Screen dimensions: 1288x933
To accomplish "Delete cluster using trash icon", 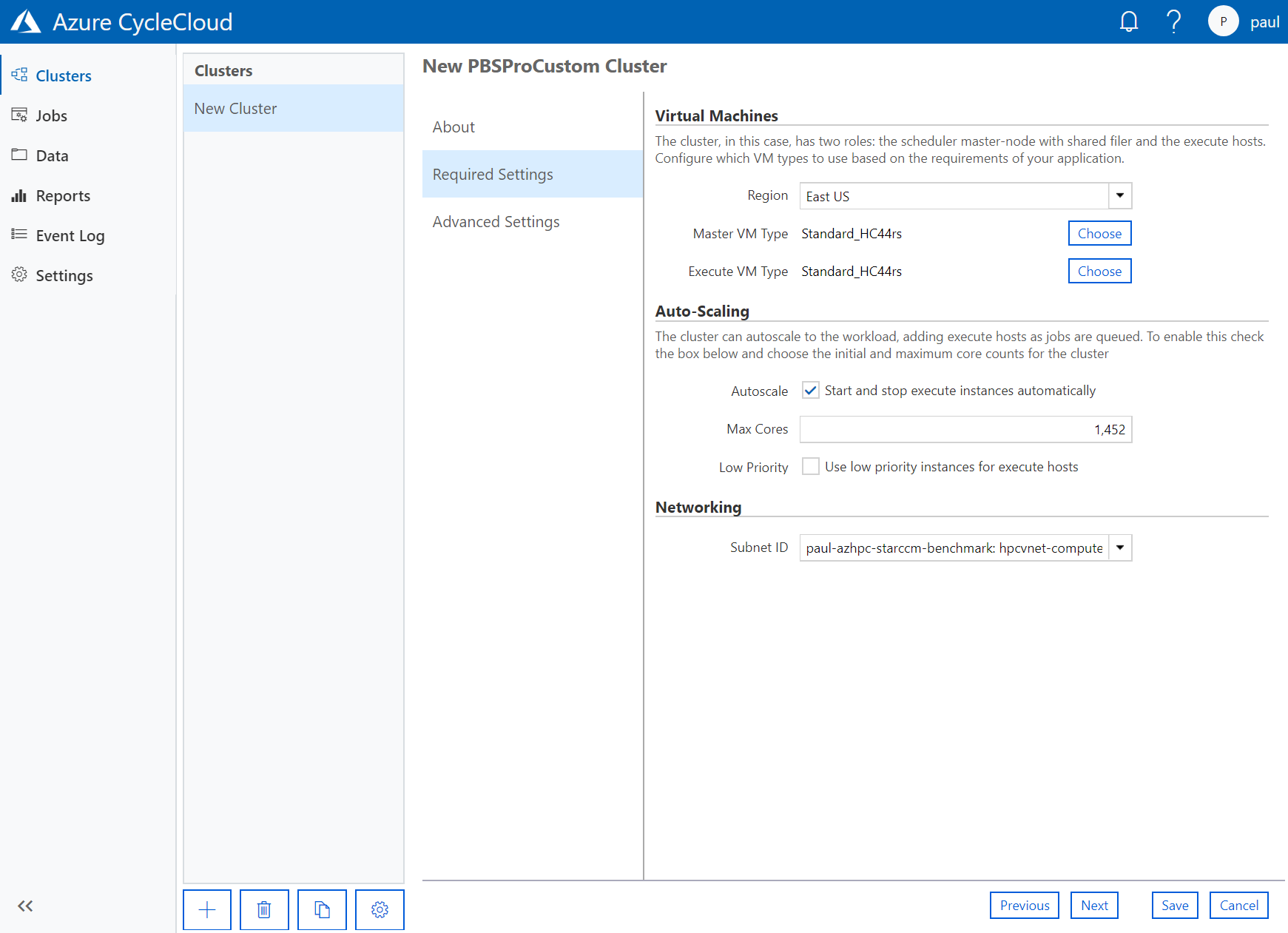I will click(x=264, y=909).
